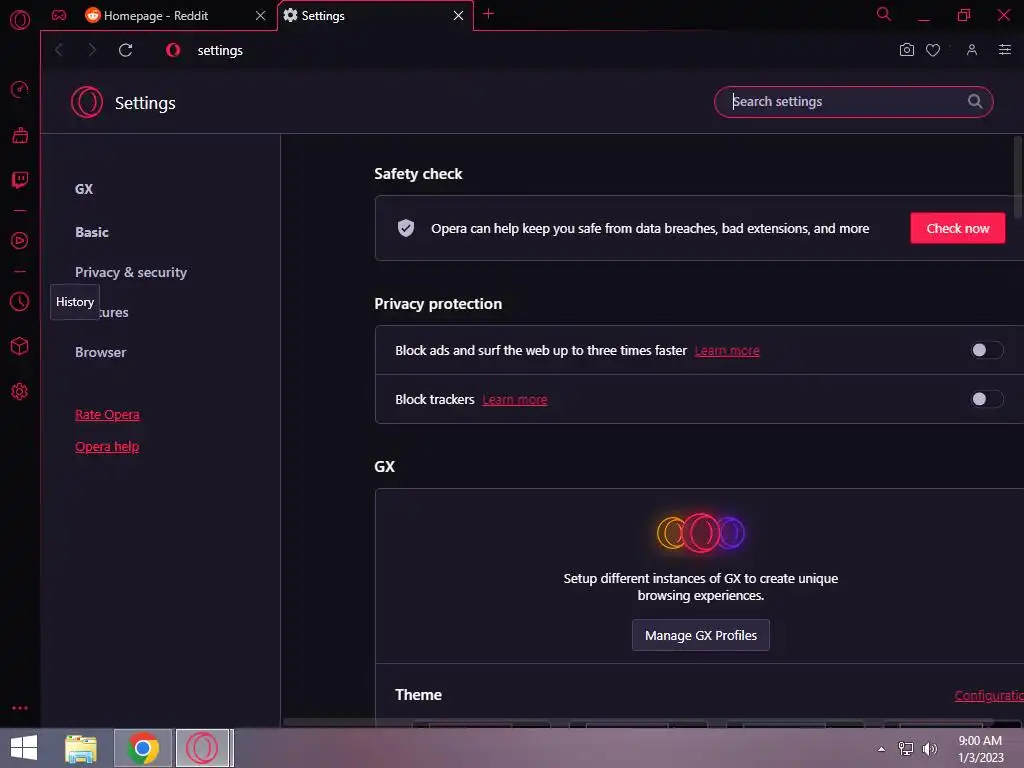Click the Opera icon in address bar

click(173, 50)
